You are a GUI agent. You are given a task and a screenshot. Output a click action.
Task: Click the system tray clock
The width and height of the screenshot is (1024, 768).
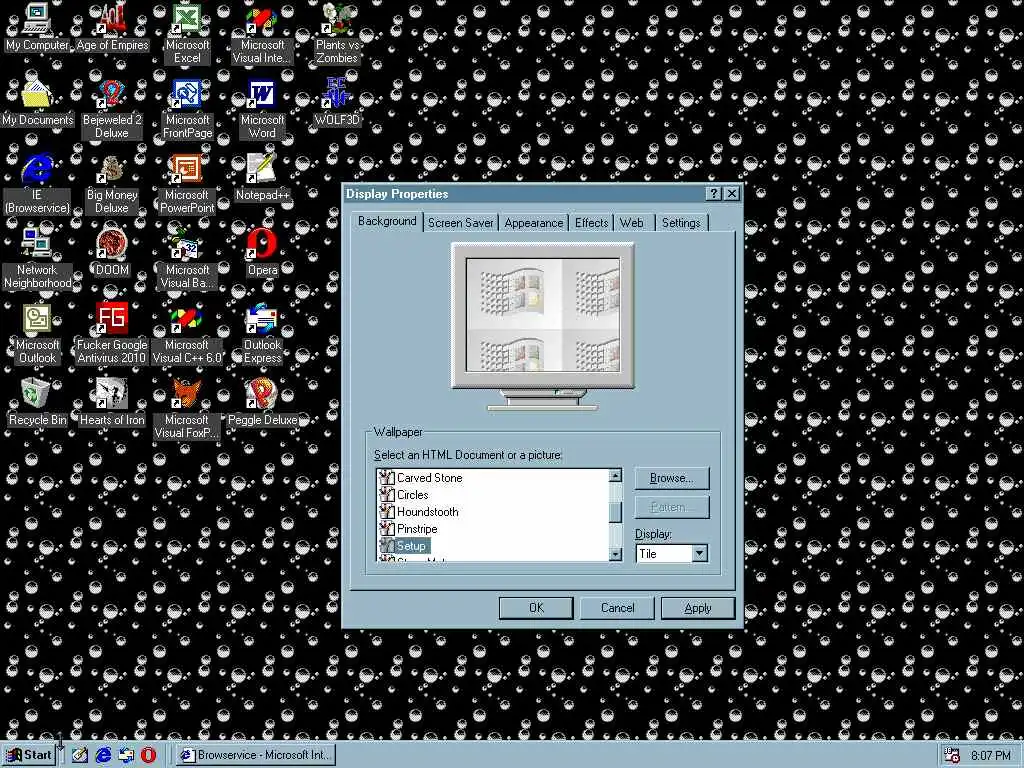point(991,756)
